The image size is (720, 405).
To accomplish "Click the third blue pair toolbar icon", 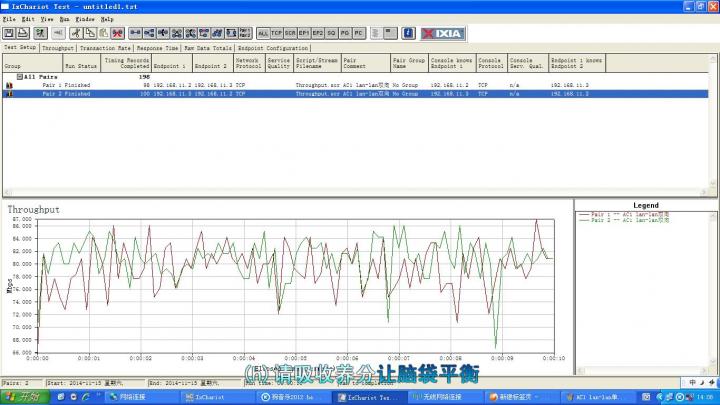I will pyautogui.click(x=163, y=33).
